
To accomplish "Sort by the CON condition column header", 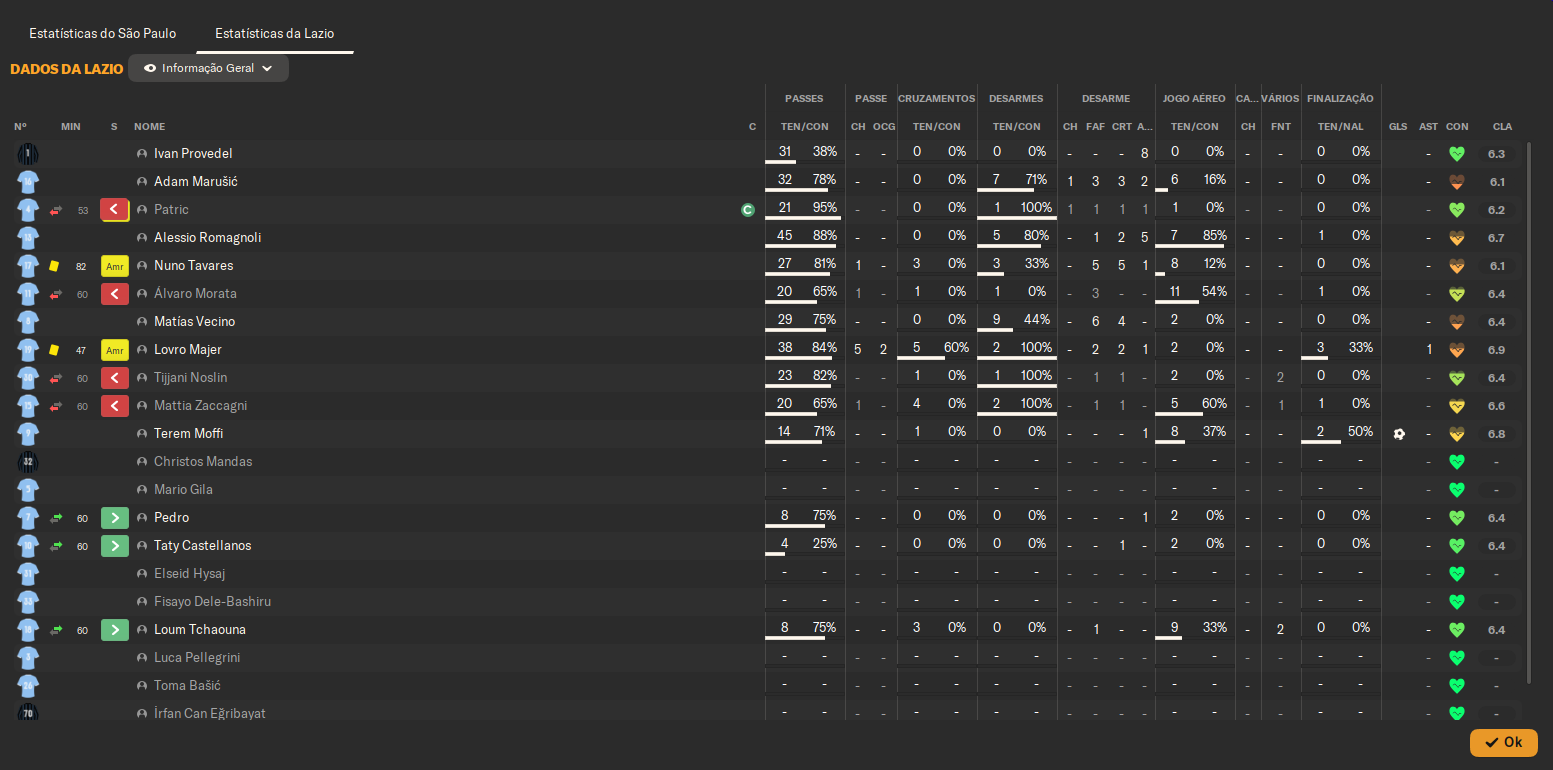I will (1457, 127).
